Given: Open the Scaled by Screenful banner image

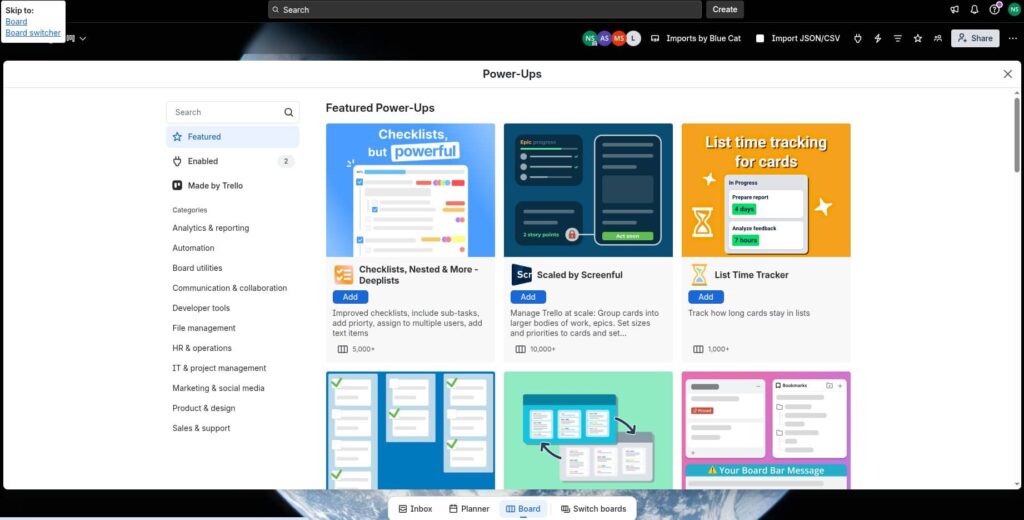Looking at the screenshot, I should 588,190.
